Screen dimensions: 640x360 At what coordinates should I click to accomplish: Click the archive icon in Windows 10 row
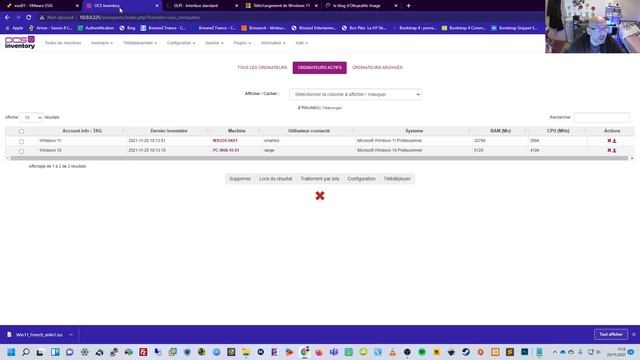[614, 150]
